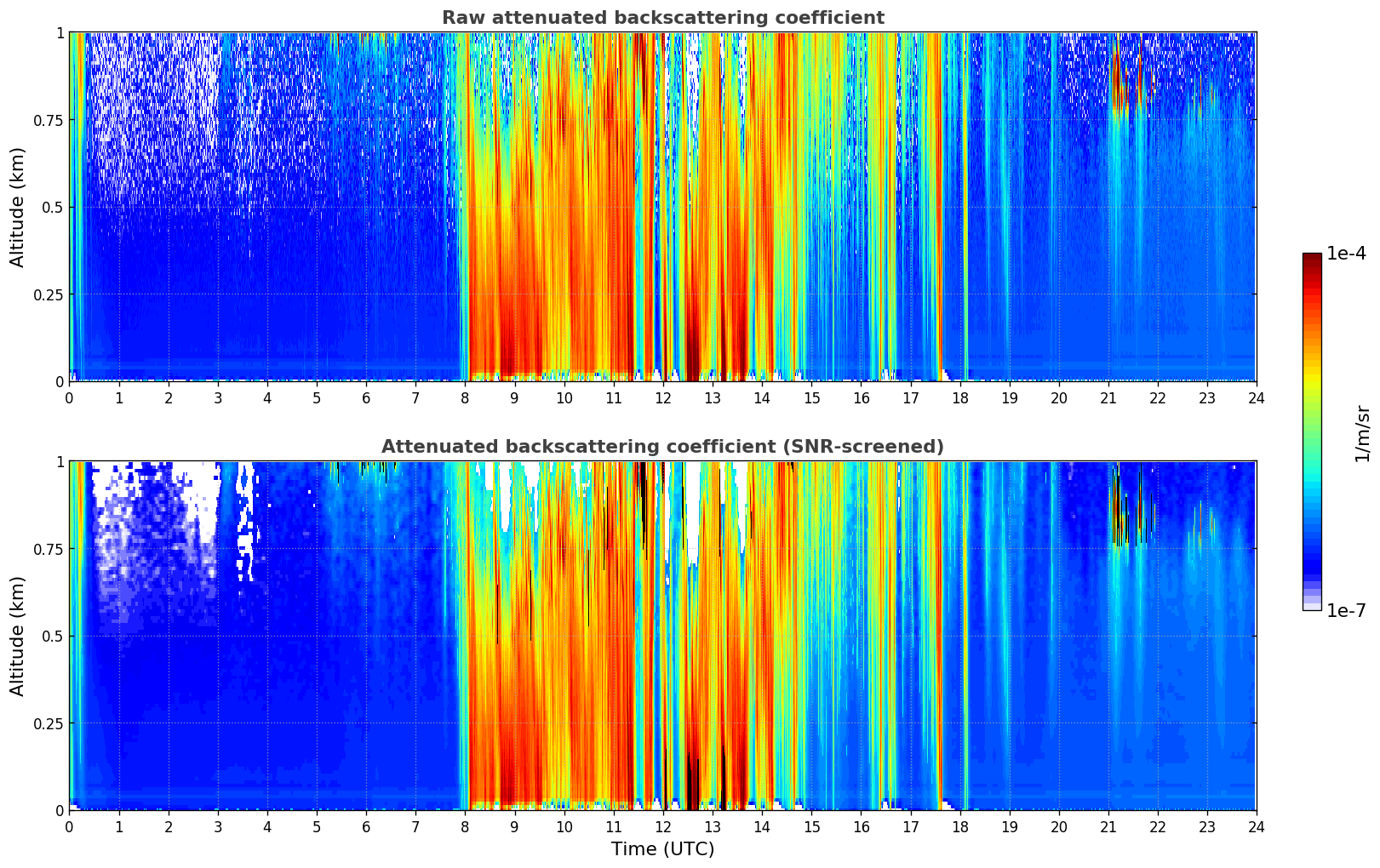This screenshot has width=1380, height=868.
Task: Click hour tick '3' under the bottom plot
Action: point(218,827)
